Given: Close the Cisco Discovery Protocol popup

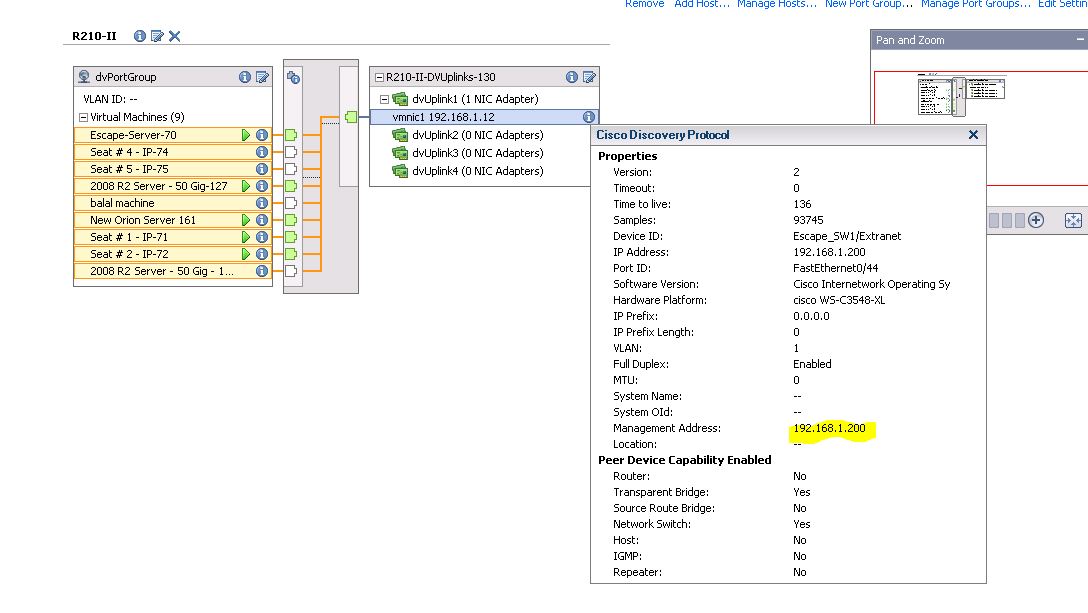Looking at the screenshot, I should [x=974, y=135].
